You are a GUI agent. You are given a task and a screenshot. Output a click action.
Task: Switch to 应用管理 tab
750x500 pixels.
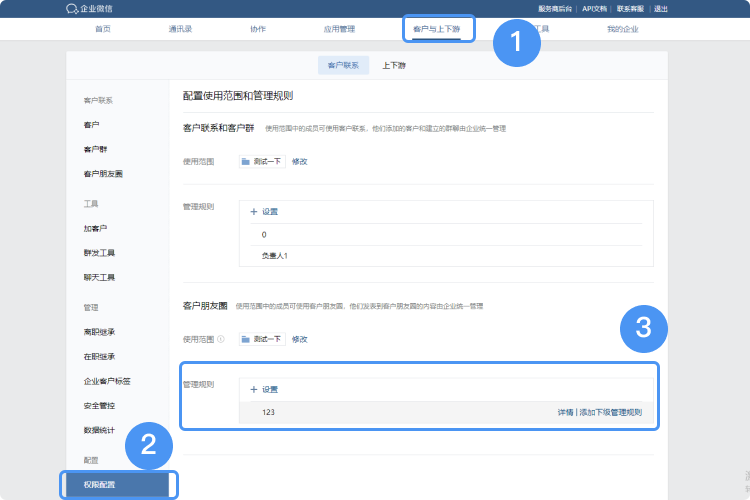coord(339,29)
